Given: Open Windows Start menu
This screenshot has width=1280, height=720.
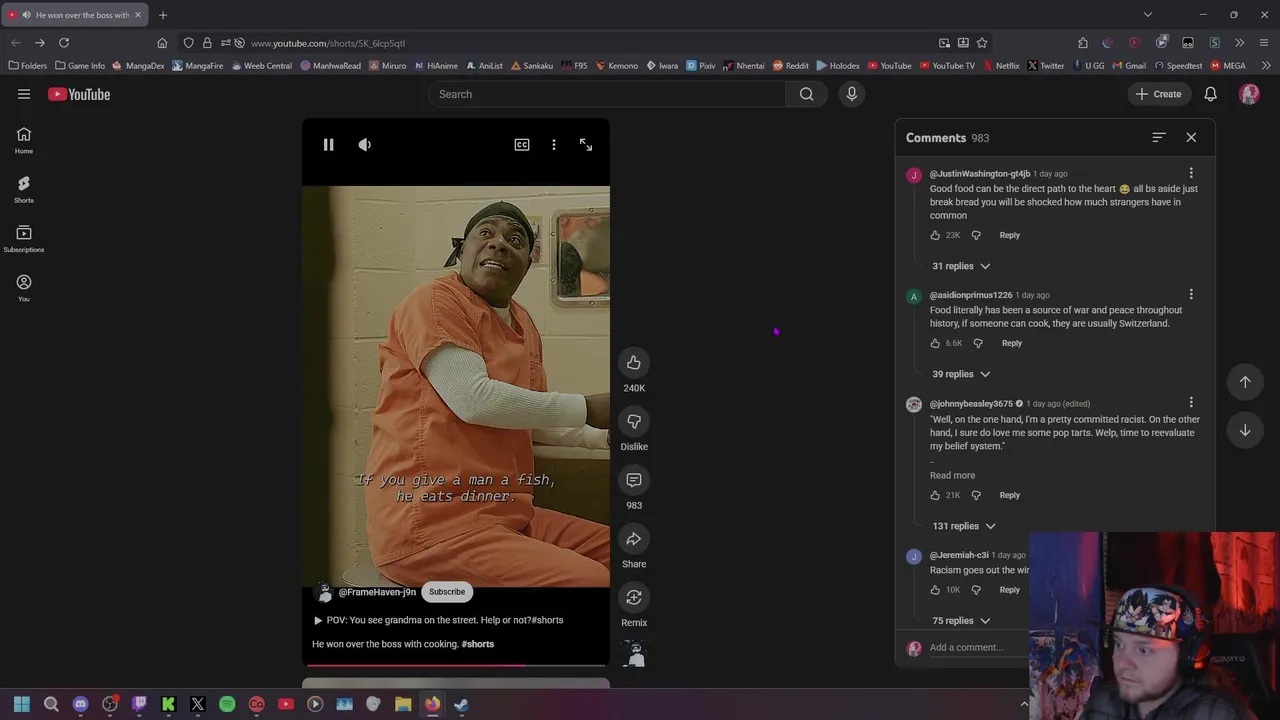Looking at the screenshot, I should pyautogui.click(x=22, y=704).
